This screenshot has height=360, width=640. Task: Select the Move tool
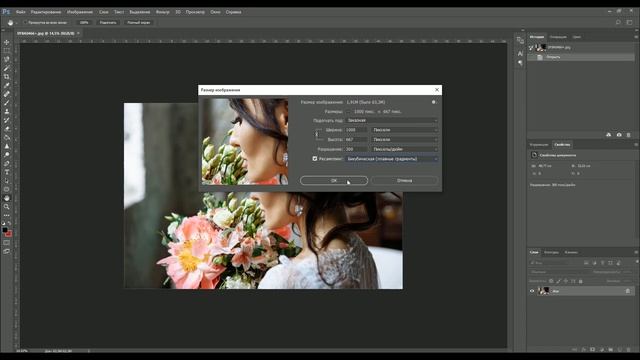point(7,42)
